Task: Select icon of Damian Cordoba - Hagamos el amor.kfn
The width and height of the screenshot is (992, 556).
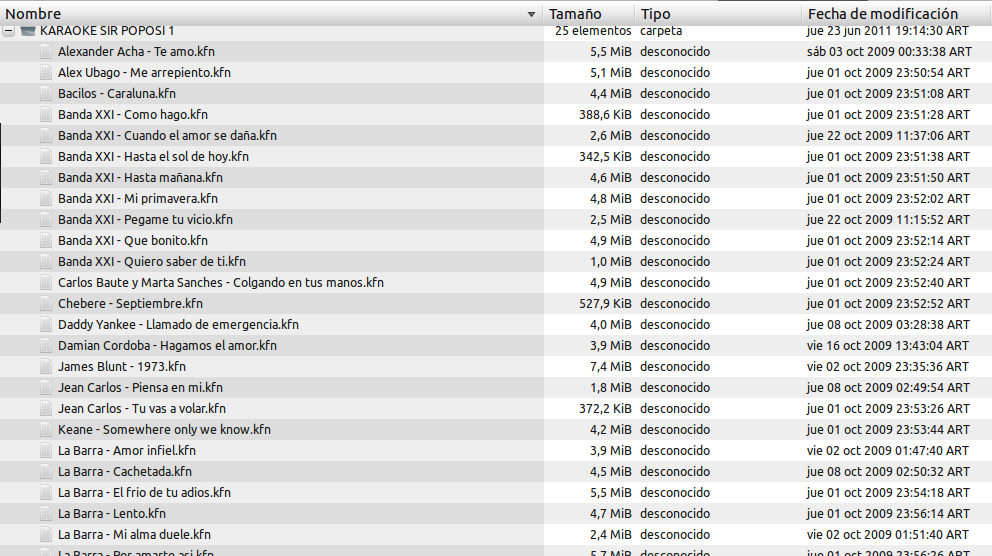Action: pyautogui.click(x=46, y=345)
